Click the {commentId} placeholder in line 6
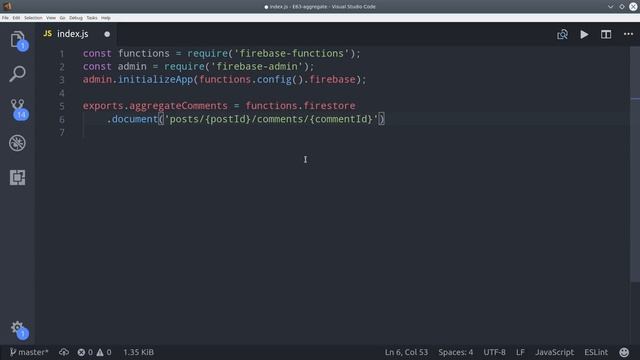This screenshot has width=640, height=360. (x=341, y=119)
